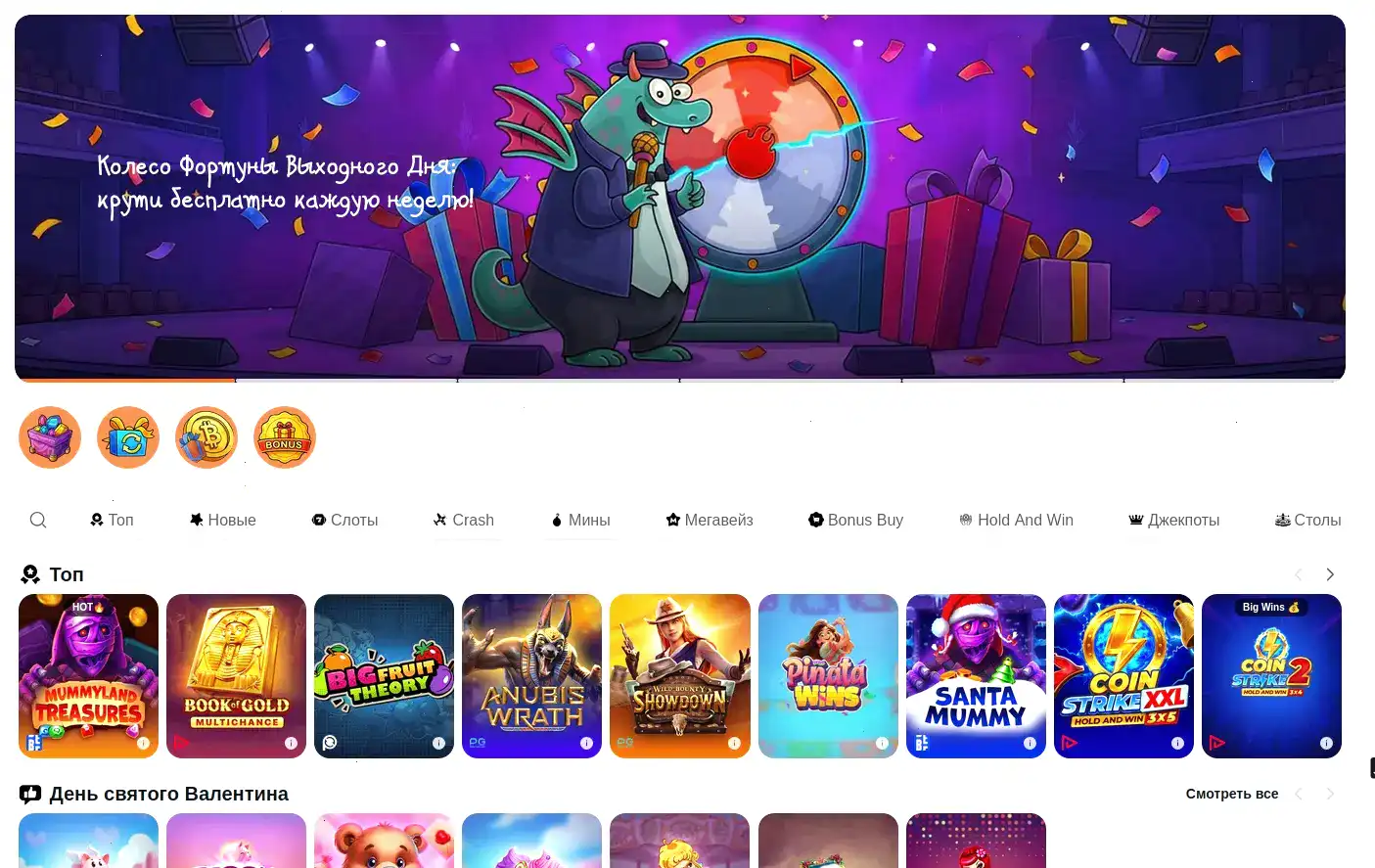Select the Hold And Win tab
The height and width of the screenshot is (868, 1375).
click(1016, 520)
